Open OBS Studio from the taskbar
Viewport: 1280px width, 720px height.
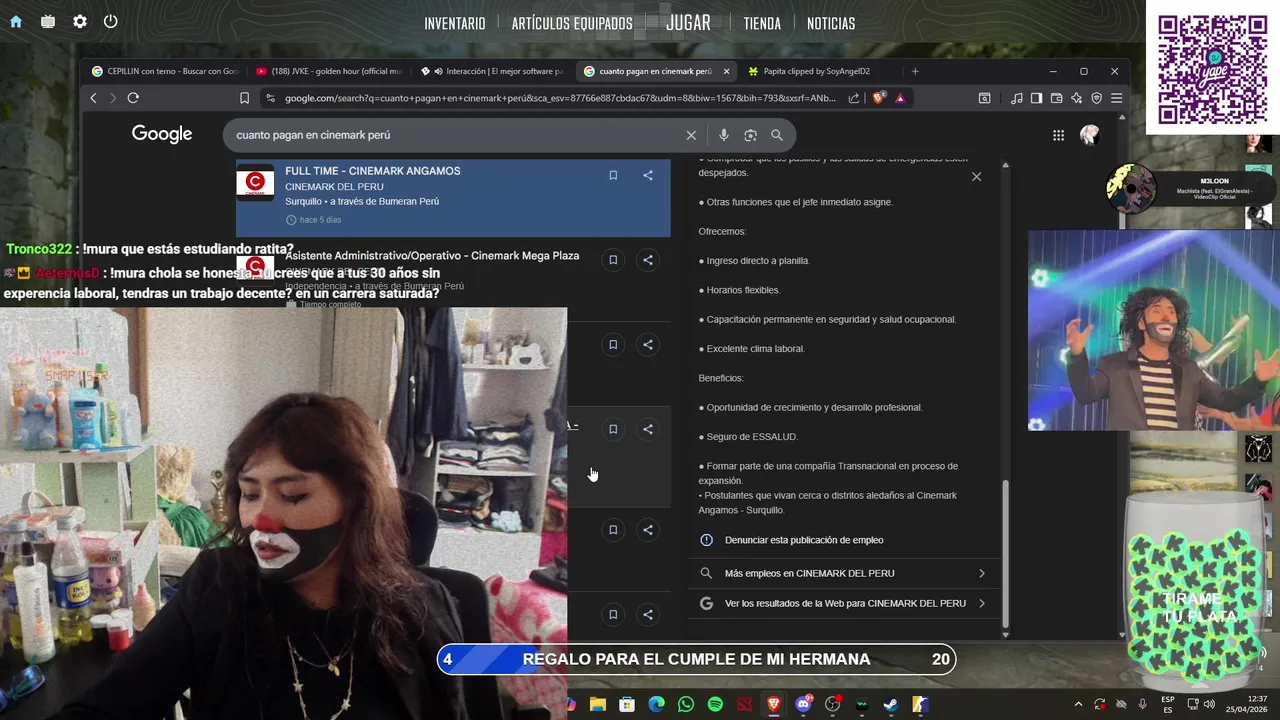pyautogui.click(x=832, y=705)
